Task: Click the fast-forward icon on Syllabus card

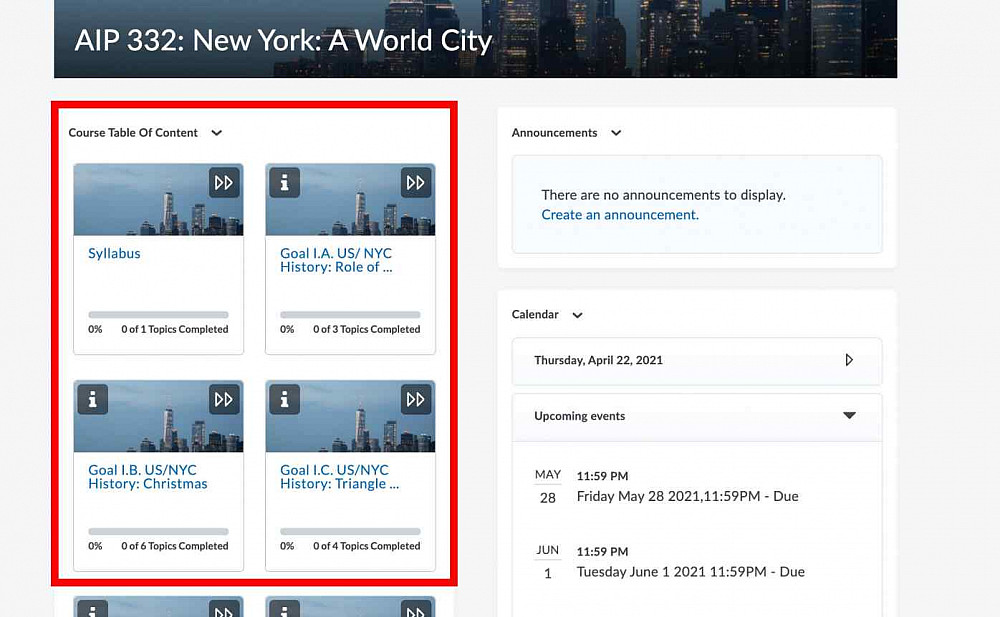Action: click(224, 182)
